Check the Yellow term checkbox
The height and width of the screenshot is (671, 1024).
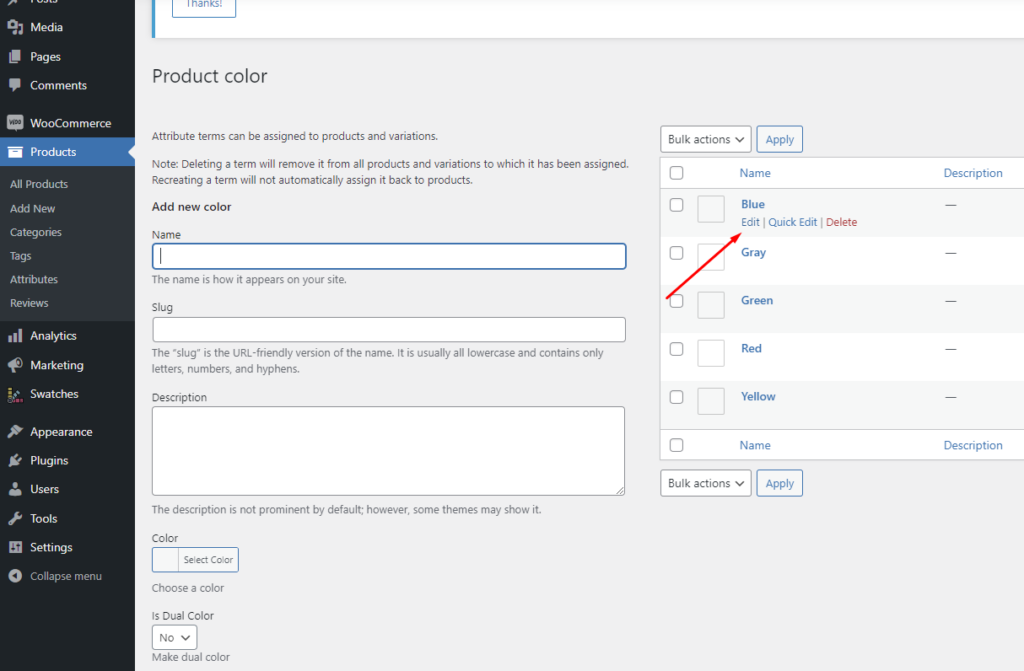pos(677,397)
